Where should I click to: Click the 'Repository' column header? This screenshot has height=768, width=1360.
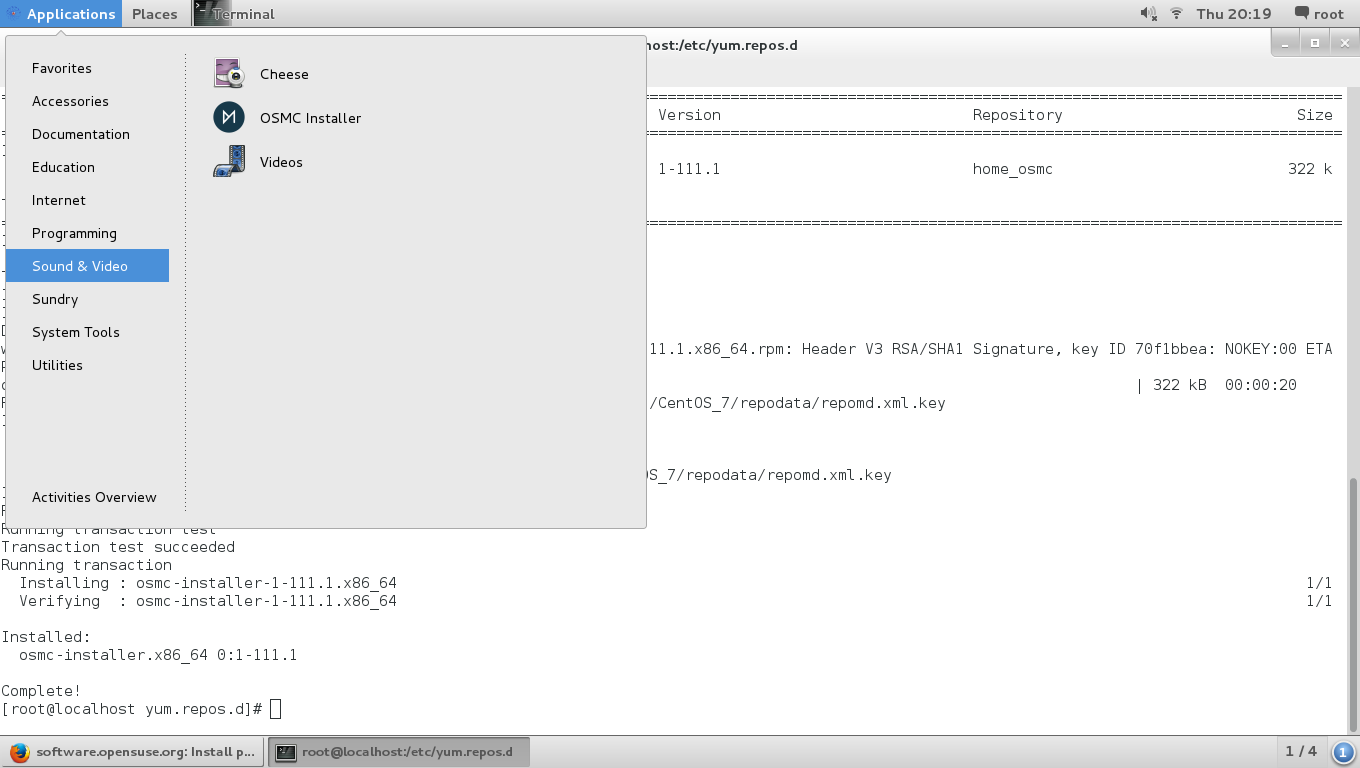tap(1017, 115)
